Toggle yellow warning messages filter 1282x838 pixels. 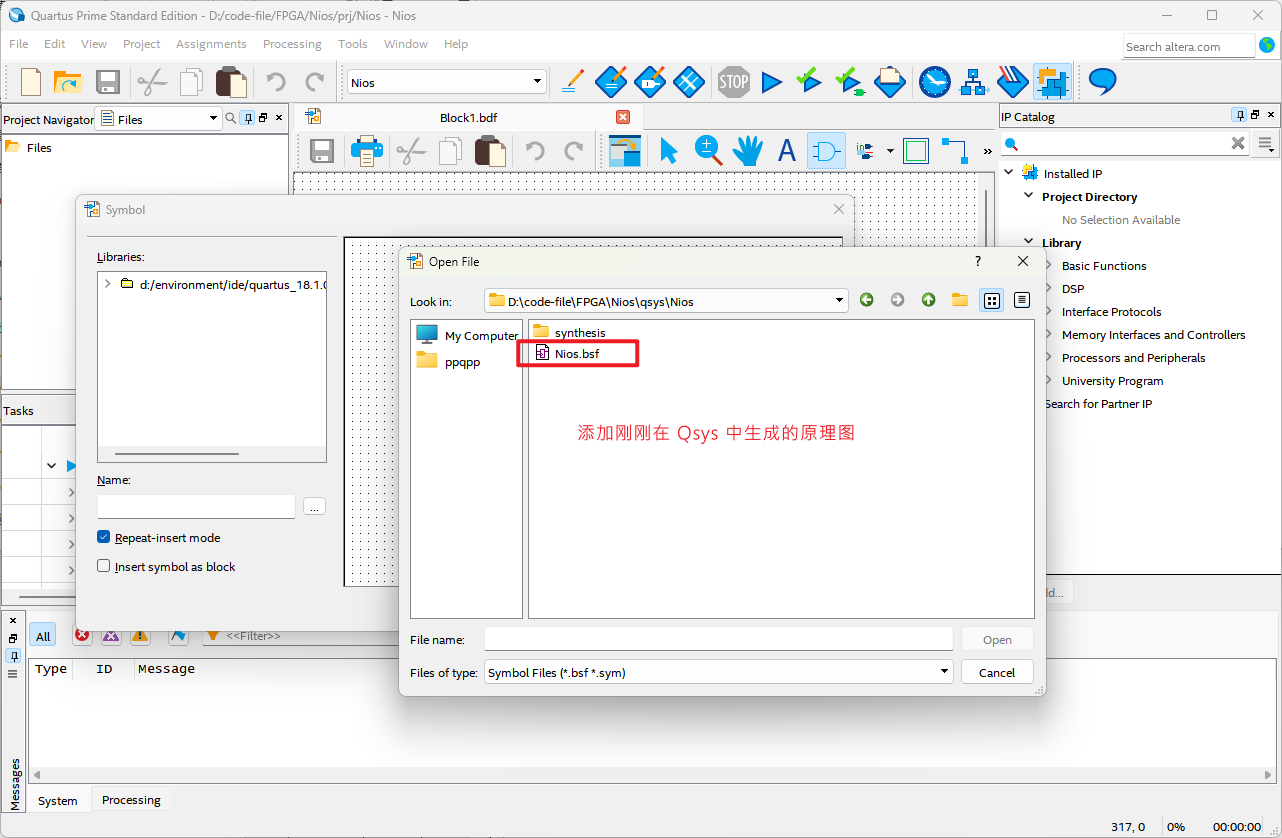[140, 635]
